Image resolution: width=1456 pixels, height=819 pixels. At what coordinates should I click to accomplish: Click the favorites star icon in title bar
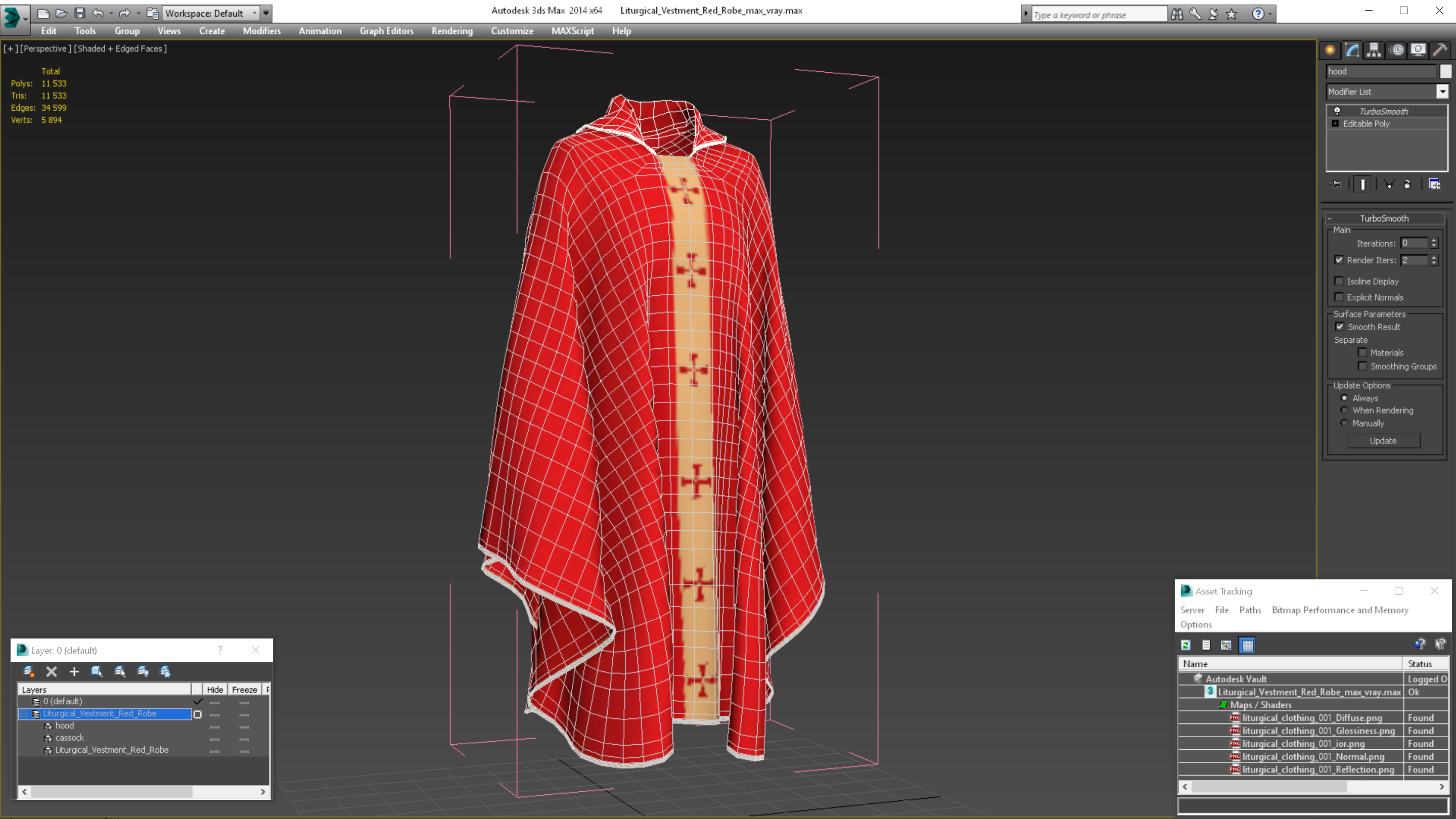coord(1232,14)
